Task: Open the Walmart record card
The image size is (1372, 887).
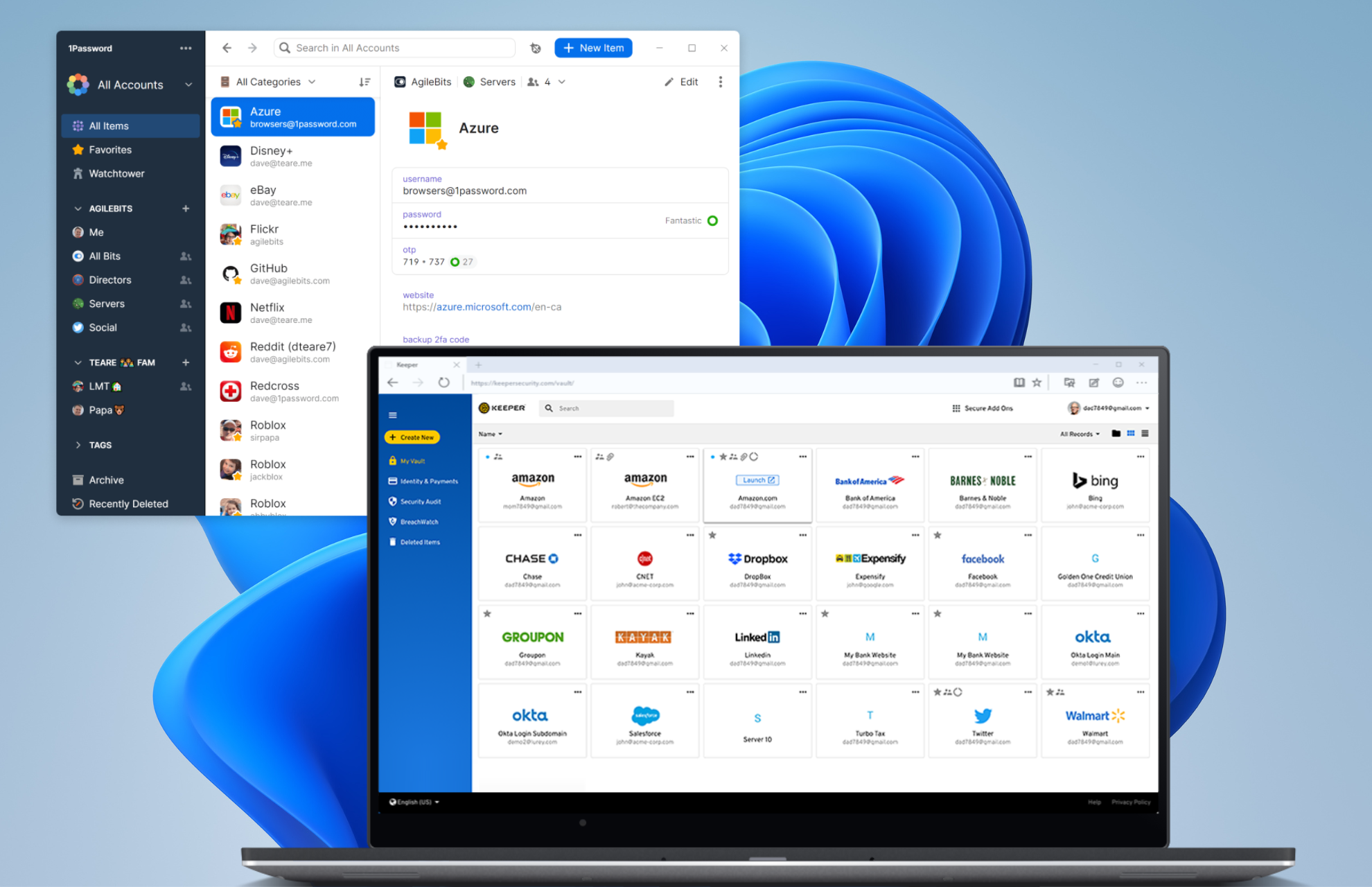Action: 1095,721
